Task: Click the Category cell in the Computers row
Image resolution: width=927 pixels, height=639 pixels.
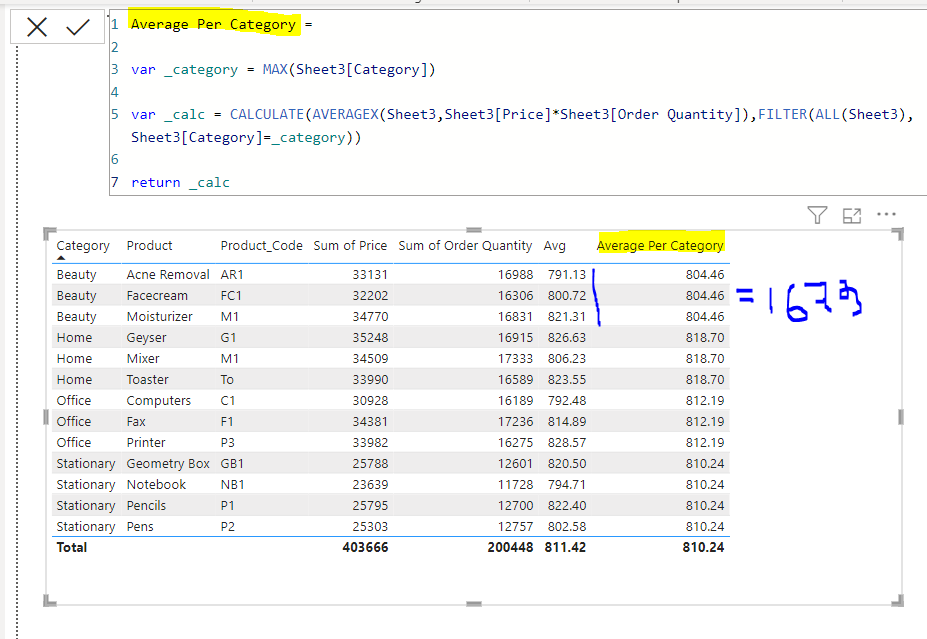Action: point(74,400)
